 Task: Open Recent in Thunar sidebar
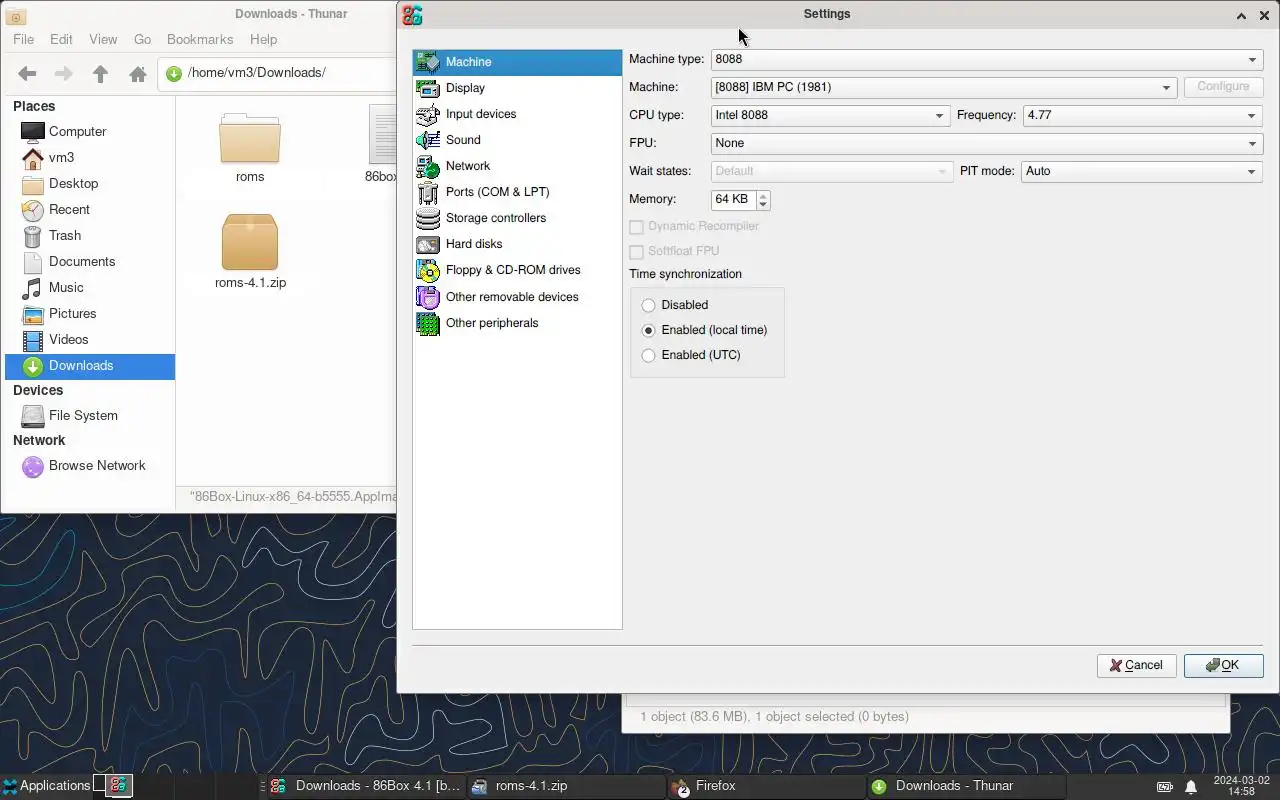[x=90, y=209]
